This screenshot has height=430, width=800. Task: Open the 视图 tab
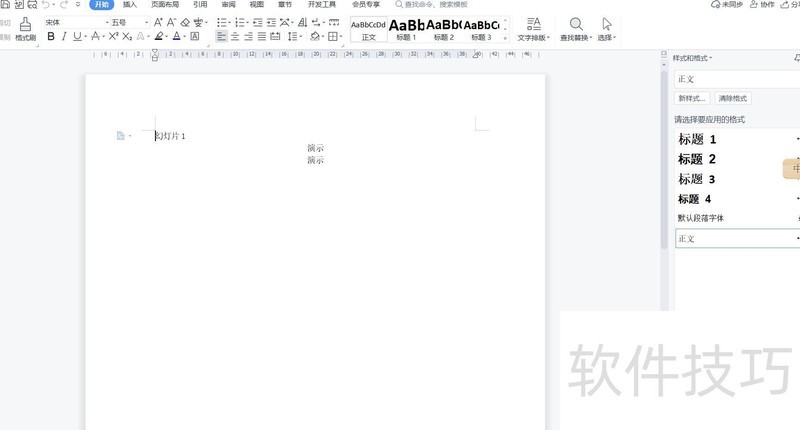click(257, 5)
